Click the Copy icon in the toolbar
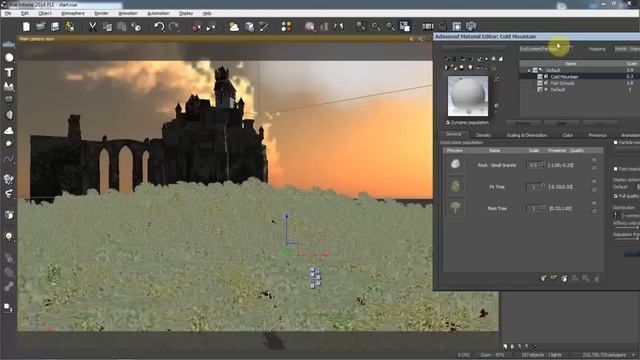640x360 pixels. point(107,27)
